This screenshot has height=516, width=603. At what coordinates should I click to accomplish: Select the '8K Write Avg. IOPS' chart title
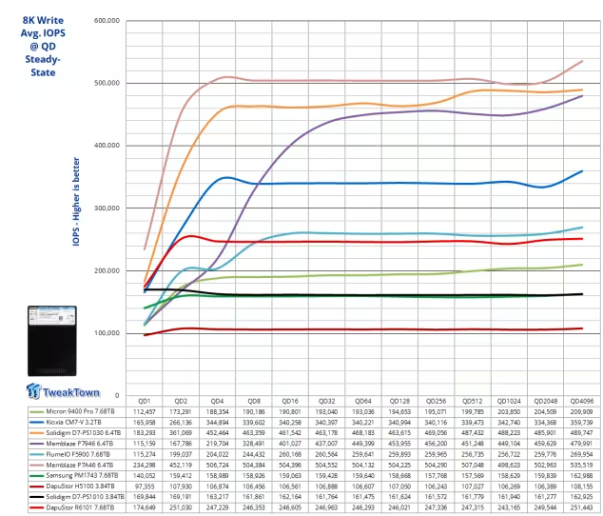click(x=43, y=46)
